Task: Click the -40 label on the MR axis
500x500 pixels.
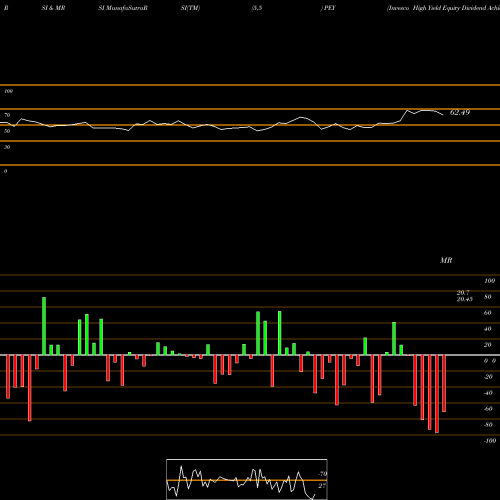Action: pos(488,393)
